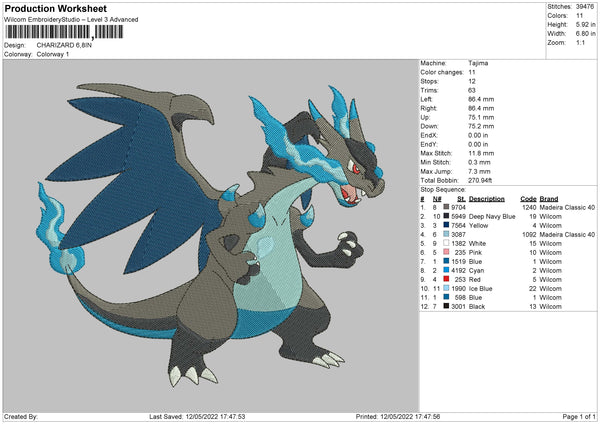Select the Height value '5.92 in'
The image size is (600, 424).
coord(585,24)
